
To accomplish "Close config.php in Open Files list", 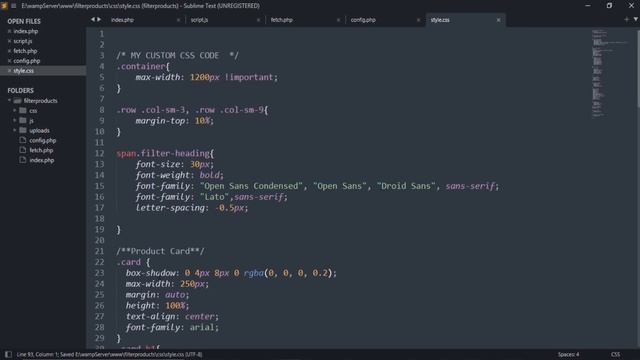I will pos(9,61).
